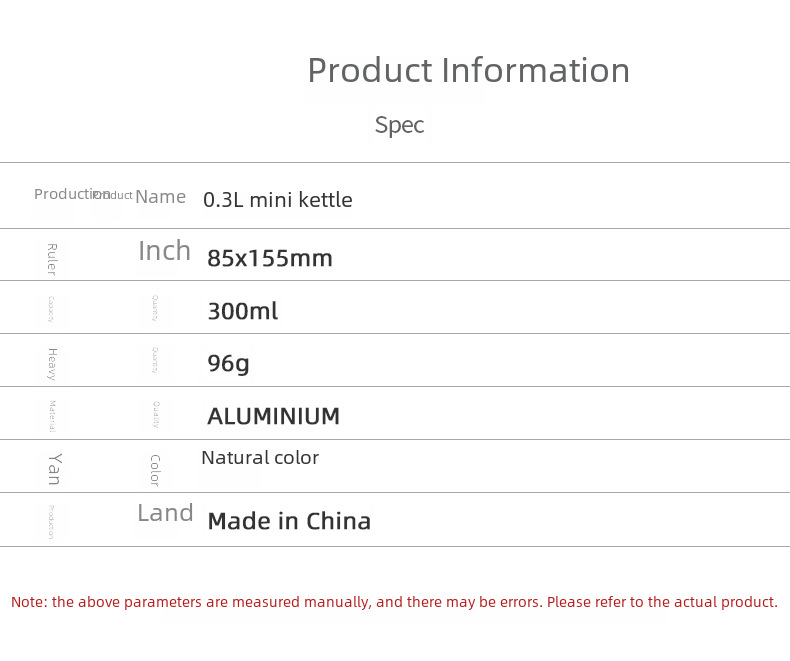Select the 85x155mm dimension value

[x=269, y=259]
